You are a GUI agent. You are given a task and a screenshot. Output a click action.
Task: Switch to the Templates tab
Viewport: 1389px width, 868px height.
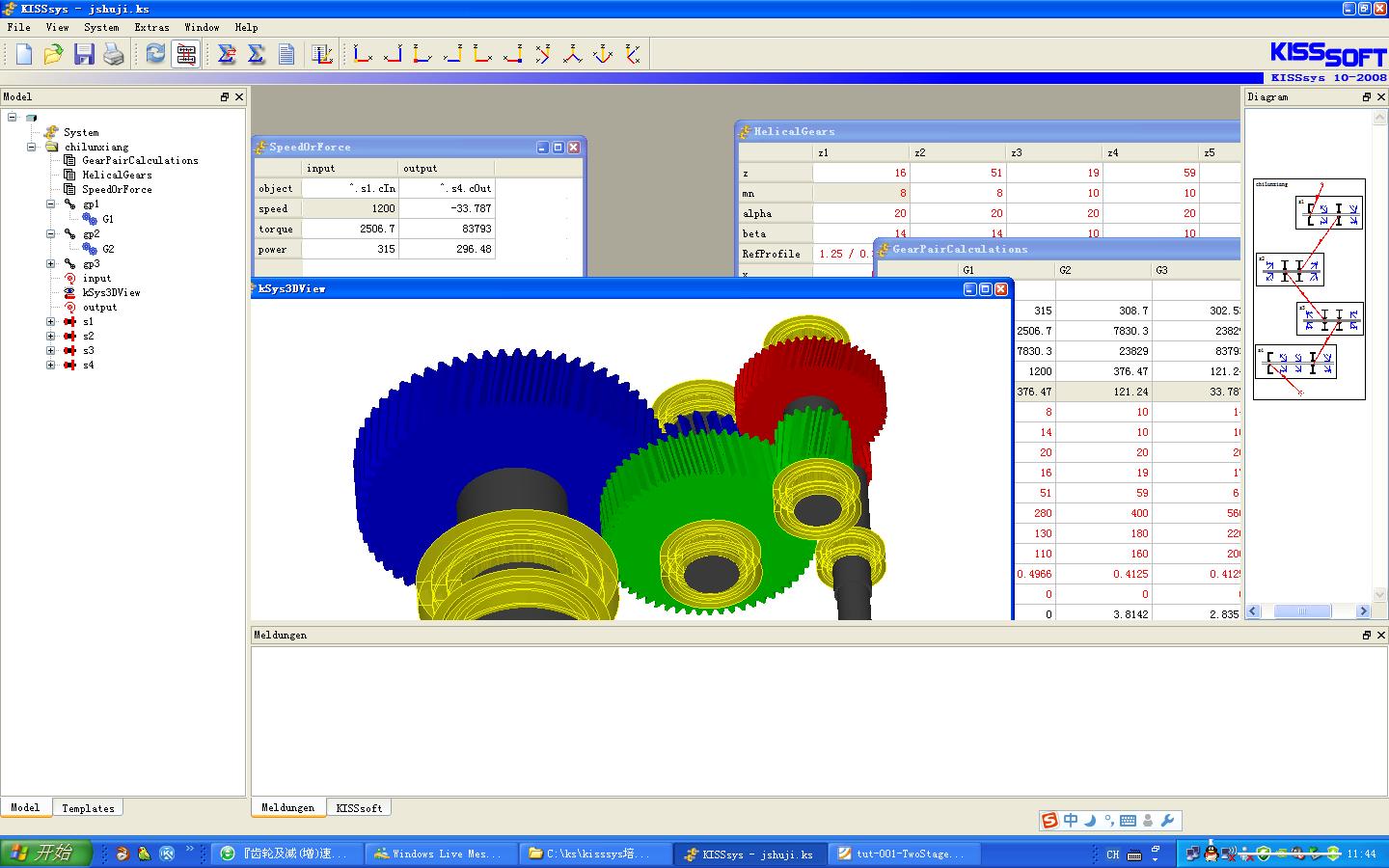point(88,808)
